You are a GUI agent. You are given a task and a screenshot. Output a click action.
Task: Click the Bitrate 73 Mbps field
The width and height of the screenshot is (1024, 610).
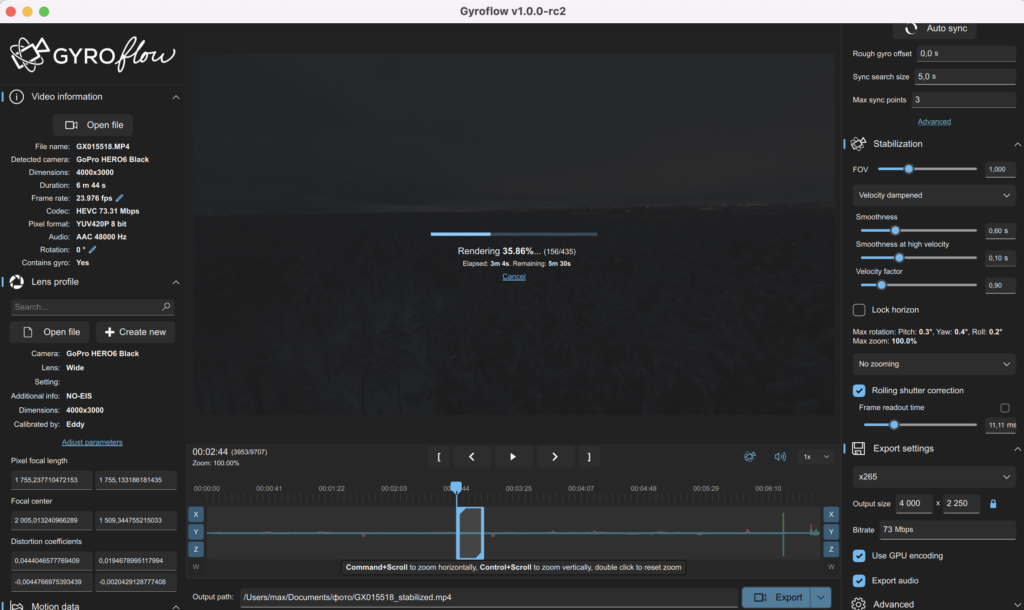[947, 530]
